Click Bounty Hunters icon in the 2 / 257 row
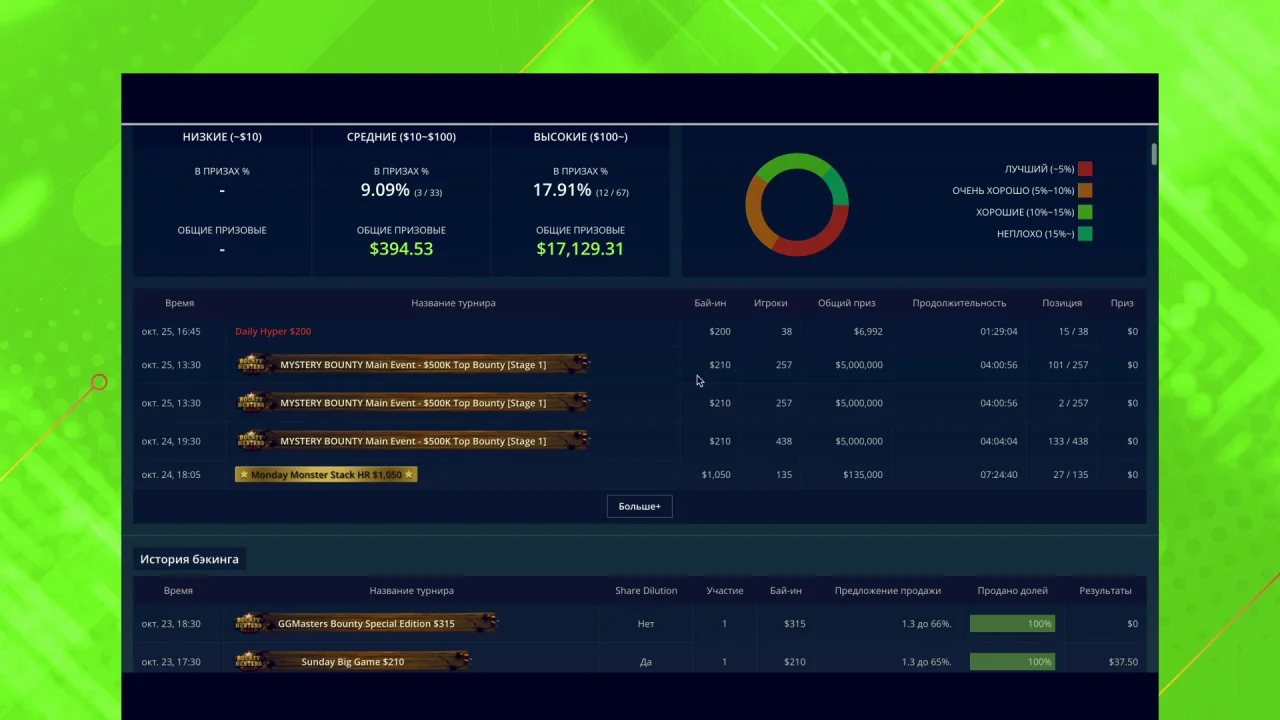The height and width of the screenshot is (720, 1280). 252,402
